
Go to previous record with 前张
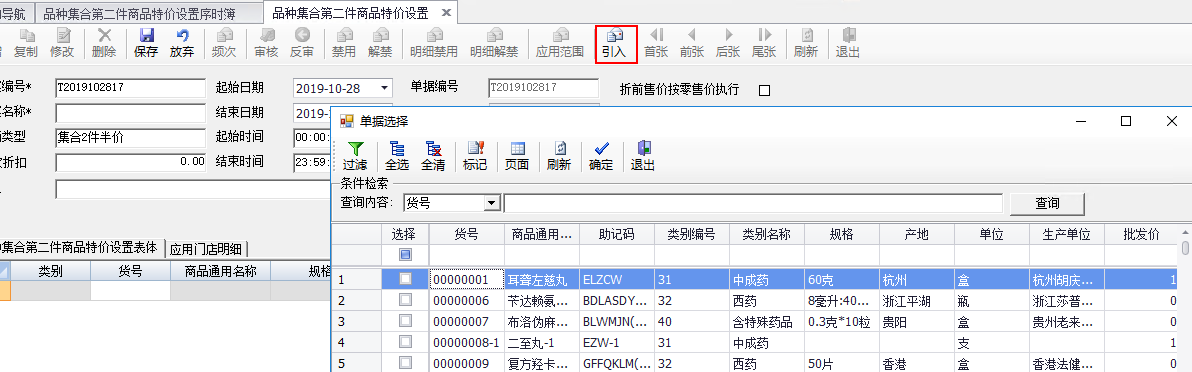[692, 43]
